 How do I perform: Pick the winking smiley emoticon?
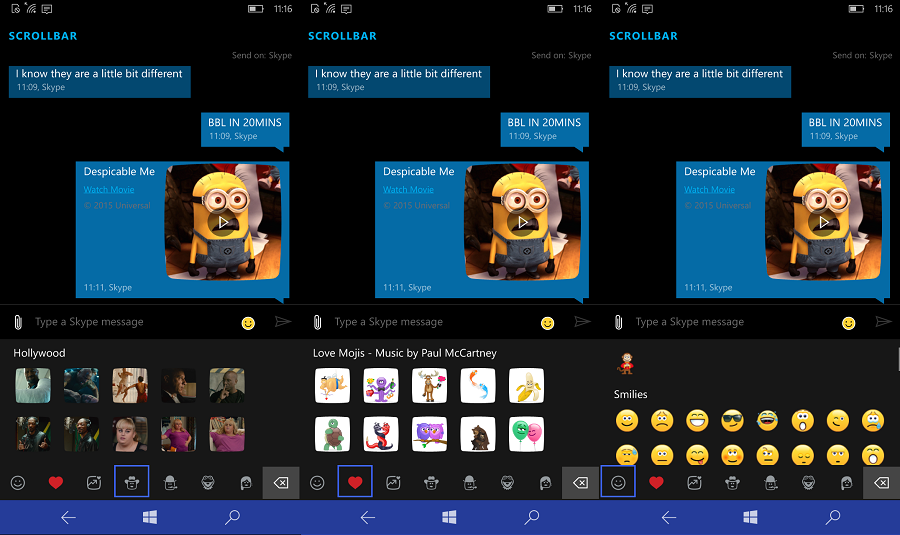(x=837, y=421)
